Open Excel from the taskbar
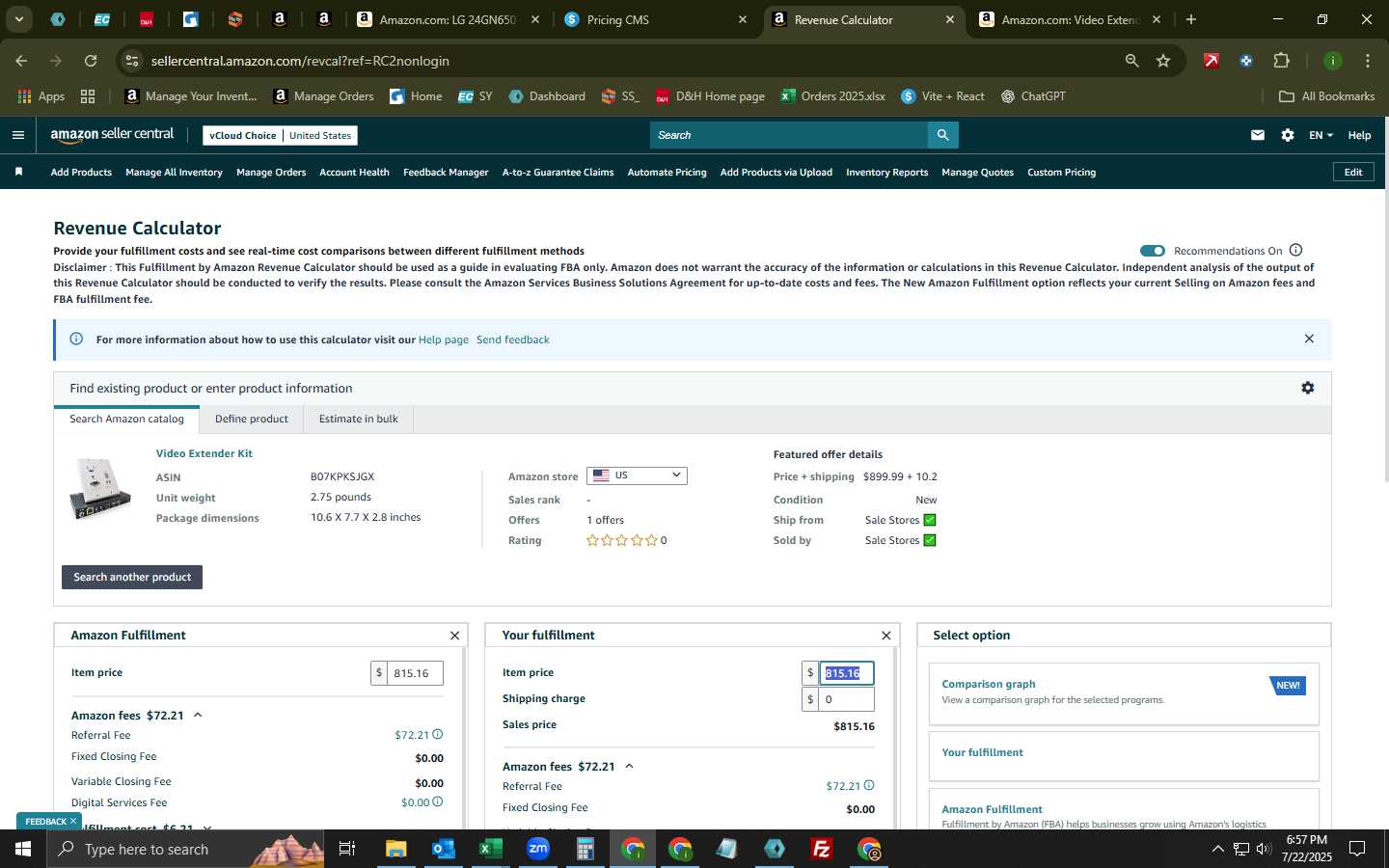 coord(490,849)
